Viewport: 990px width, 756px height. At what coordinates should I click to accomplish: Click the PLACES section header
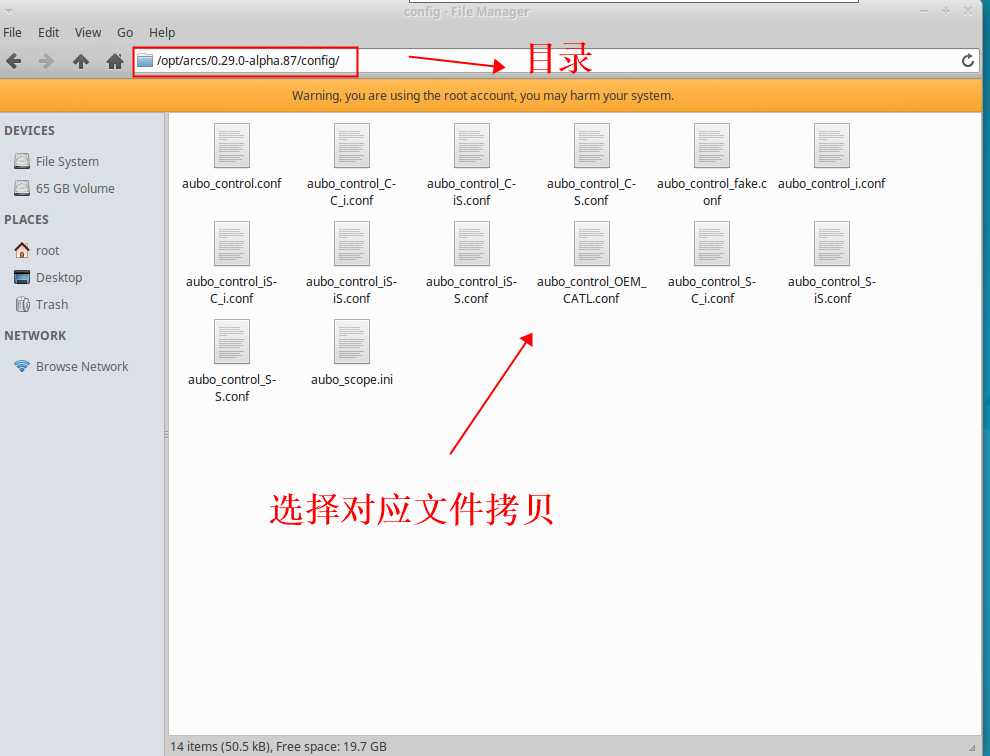click(27, 220)
